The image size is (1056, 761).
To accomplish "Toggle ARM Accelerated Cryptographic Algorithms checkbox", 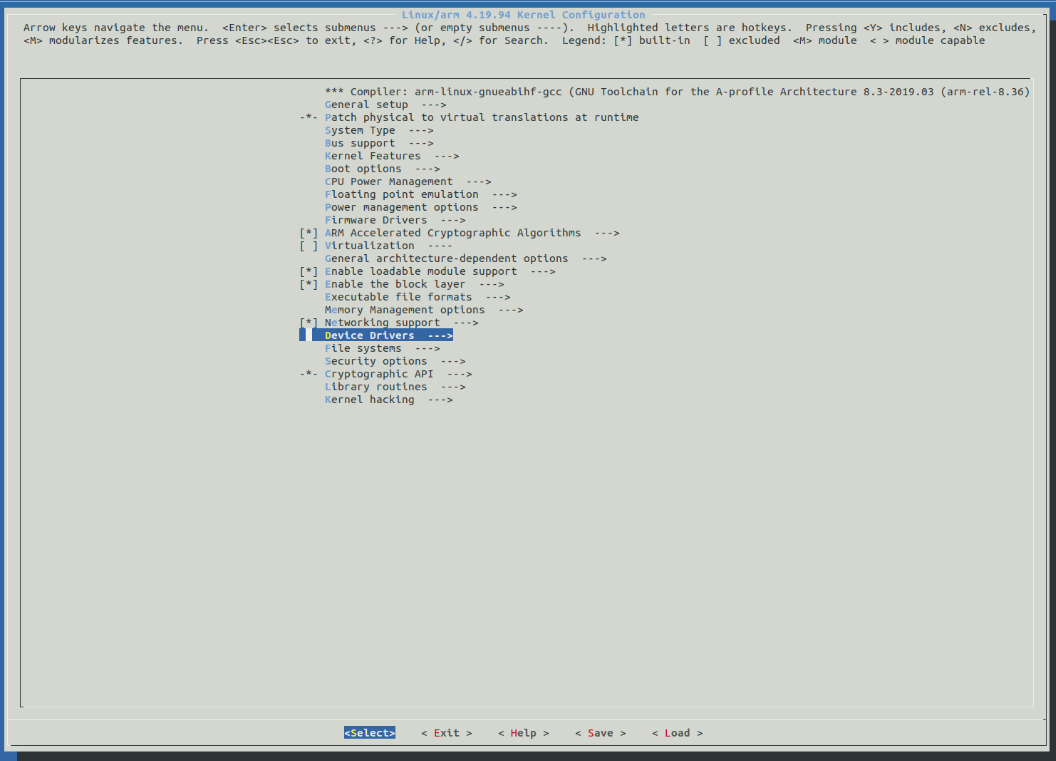I will point(309,233).
